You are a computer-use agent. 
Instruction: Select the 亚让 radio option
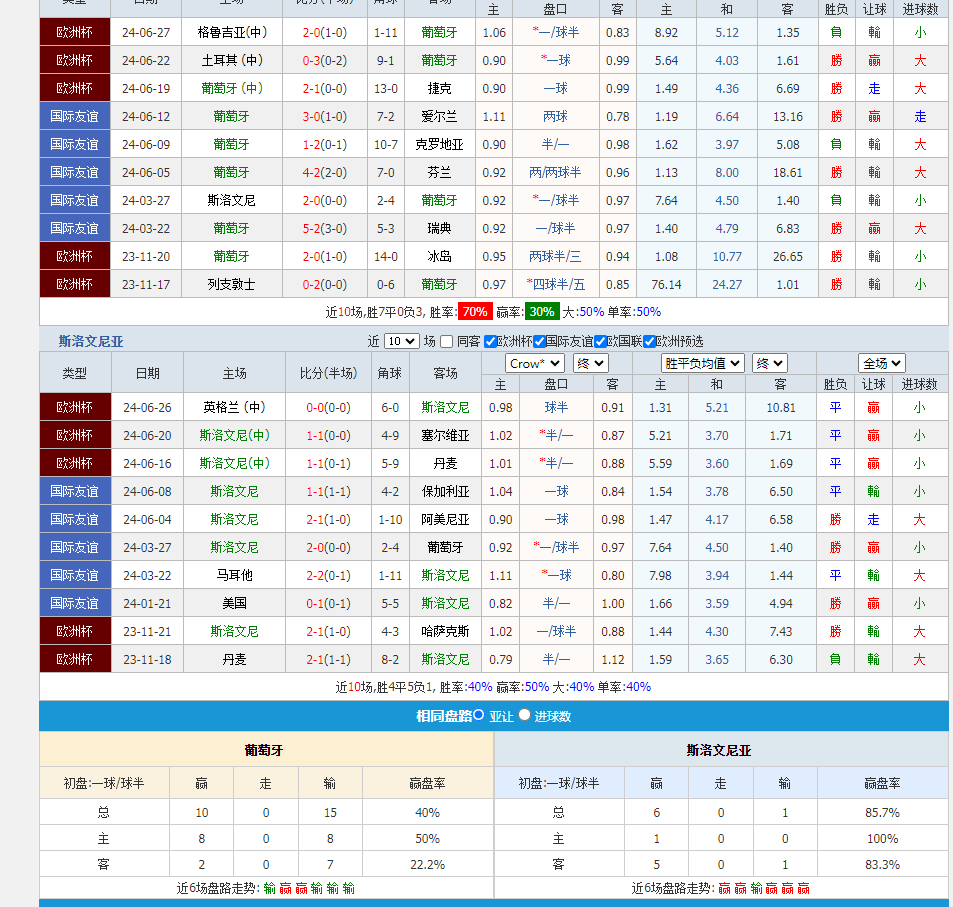477,716
